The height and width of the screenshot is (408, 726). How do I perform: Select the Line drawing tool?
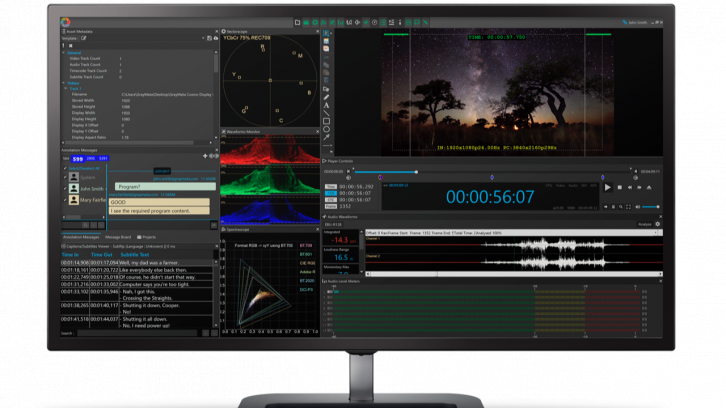click(326, 113)
